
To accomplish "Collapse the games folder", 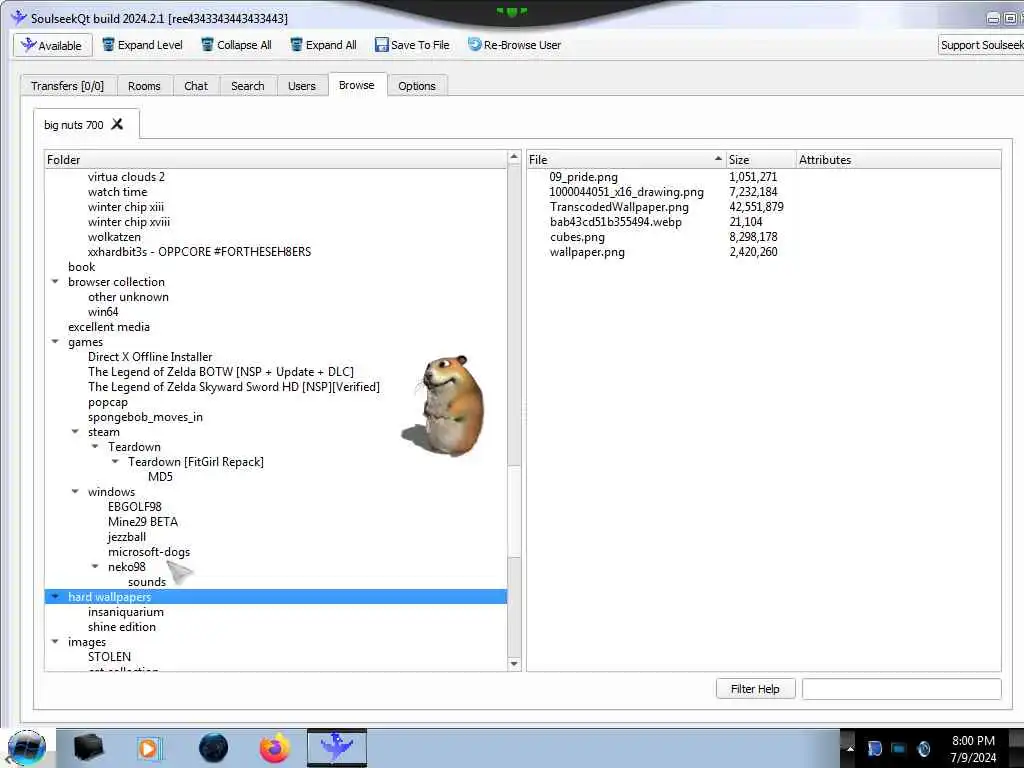I will pos(56,342).
